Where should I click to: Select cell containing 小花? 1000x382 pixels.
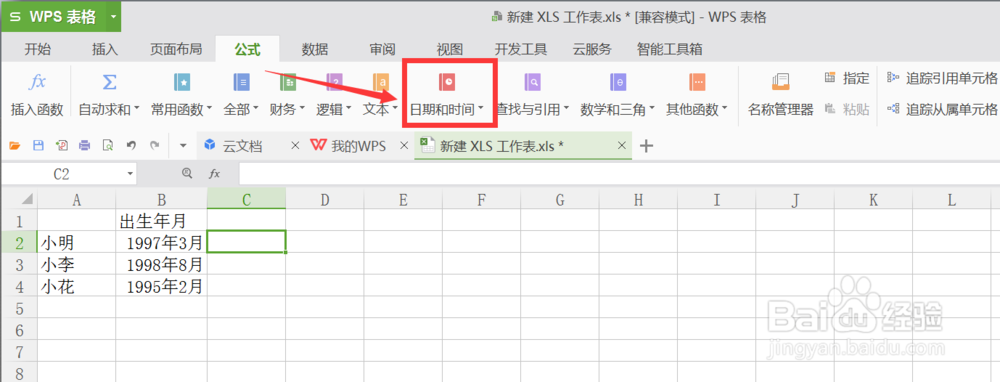[77, 286]
